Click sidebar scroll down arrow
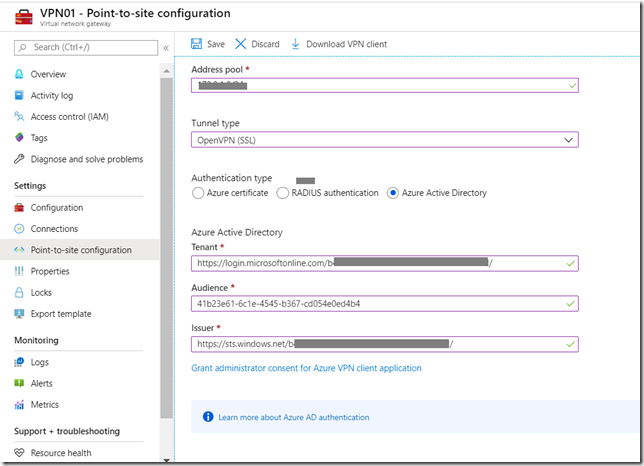The height and width of the screenshot is (466, 644). (166, 460)
